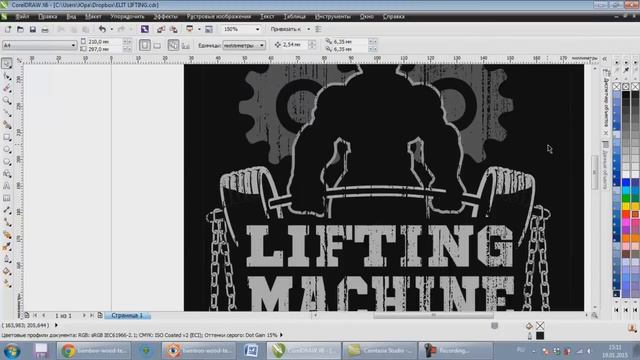
Task: Set page orientation to Landscape
Action: (157, 45)
